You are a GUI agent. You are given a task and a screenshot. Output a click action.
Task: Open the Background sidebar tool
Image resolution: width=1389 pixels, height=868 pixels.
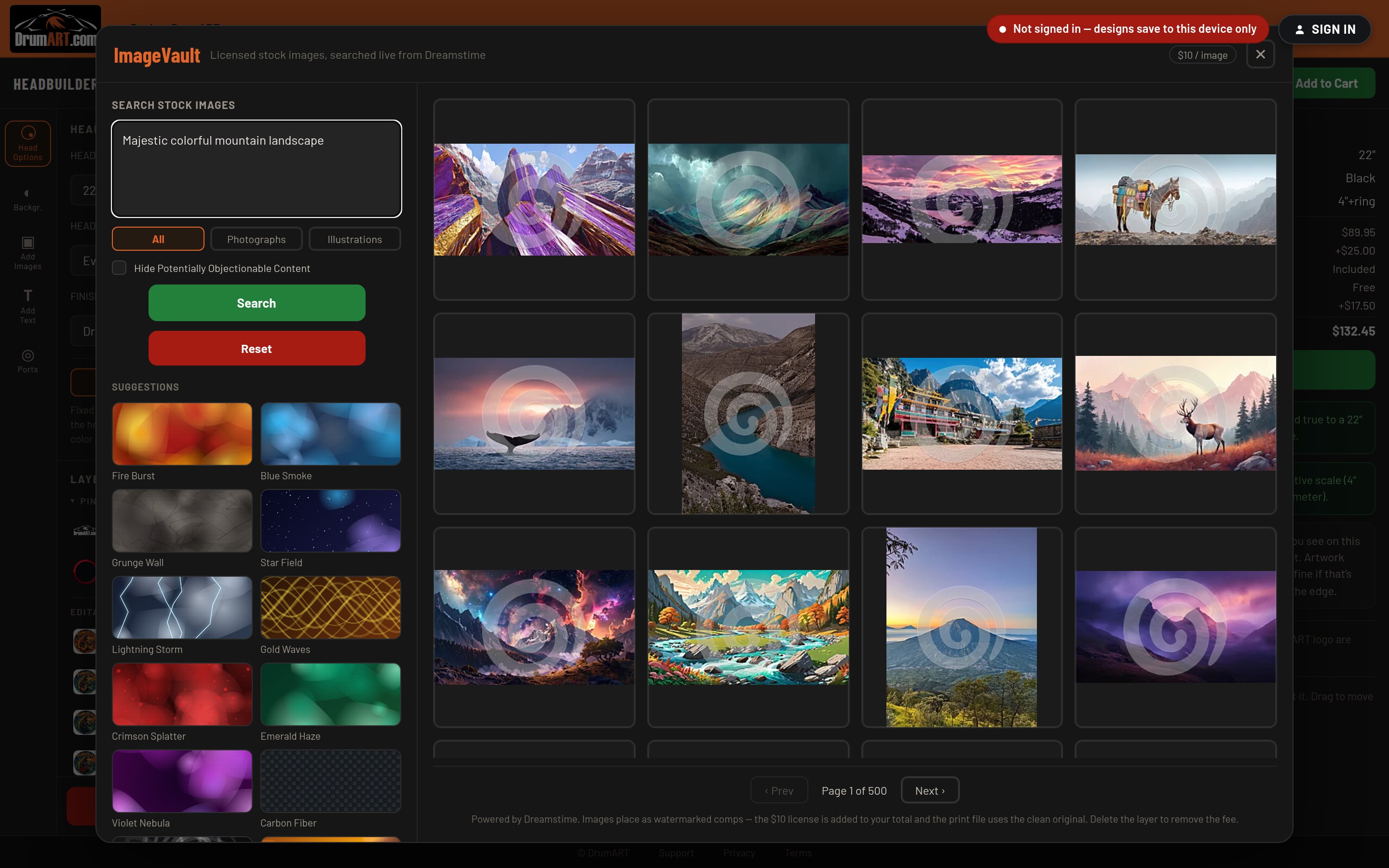click(x=27, y=199)
